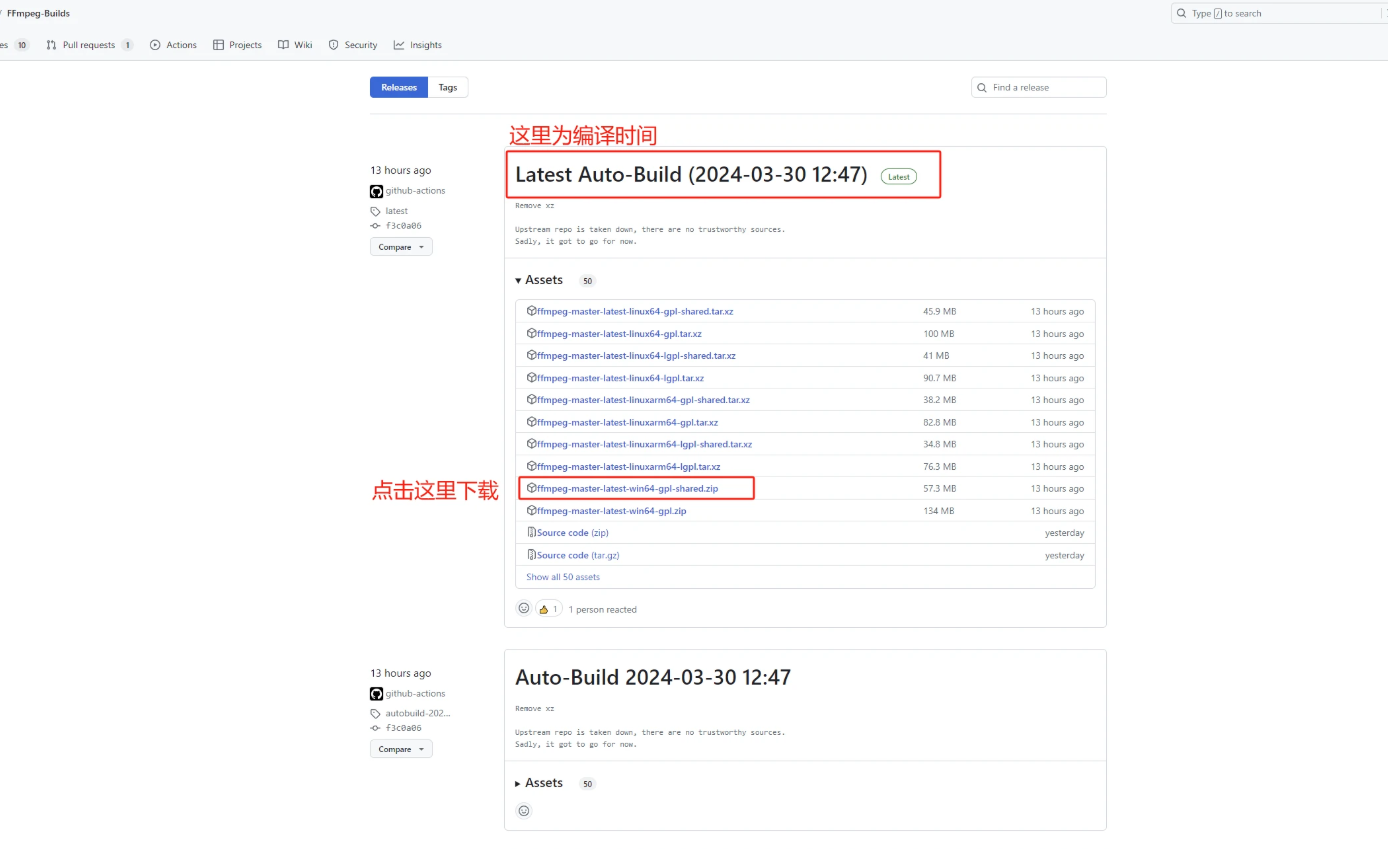Click the '1 person reacted' text
This screenshot has height=849, width=1388.
pos(602,609)
